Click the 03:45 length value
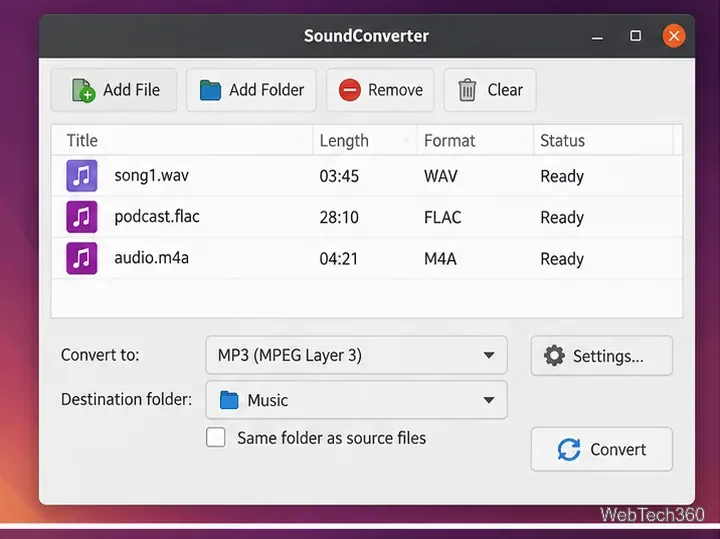Screen dimensions: 720x539 (339, 176)
